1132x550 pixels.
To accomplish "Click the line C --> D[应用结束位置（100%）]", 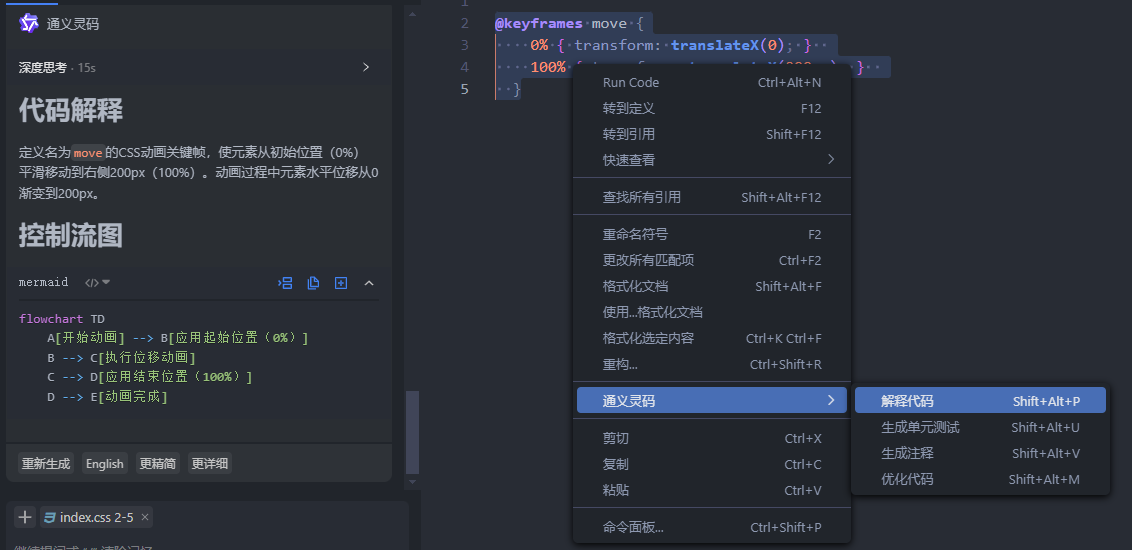I will (x=150, y=377).
